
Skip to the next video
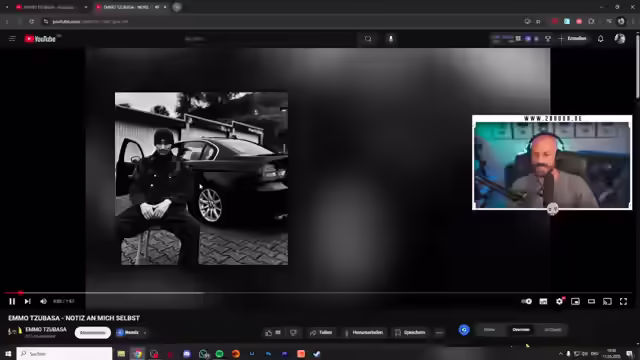(x=27, y=301)
